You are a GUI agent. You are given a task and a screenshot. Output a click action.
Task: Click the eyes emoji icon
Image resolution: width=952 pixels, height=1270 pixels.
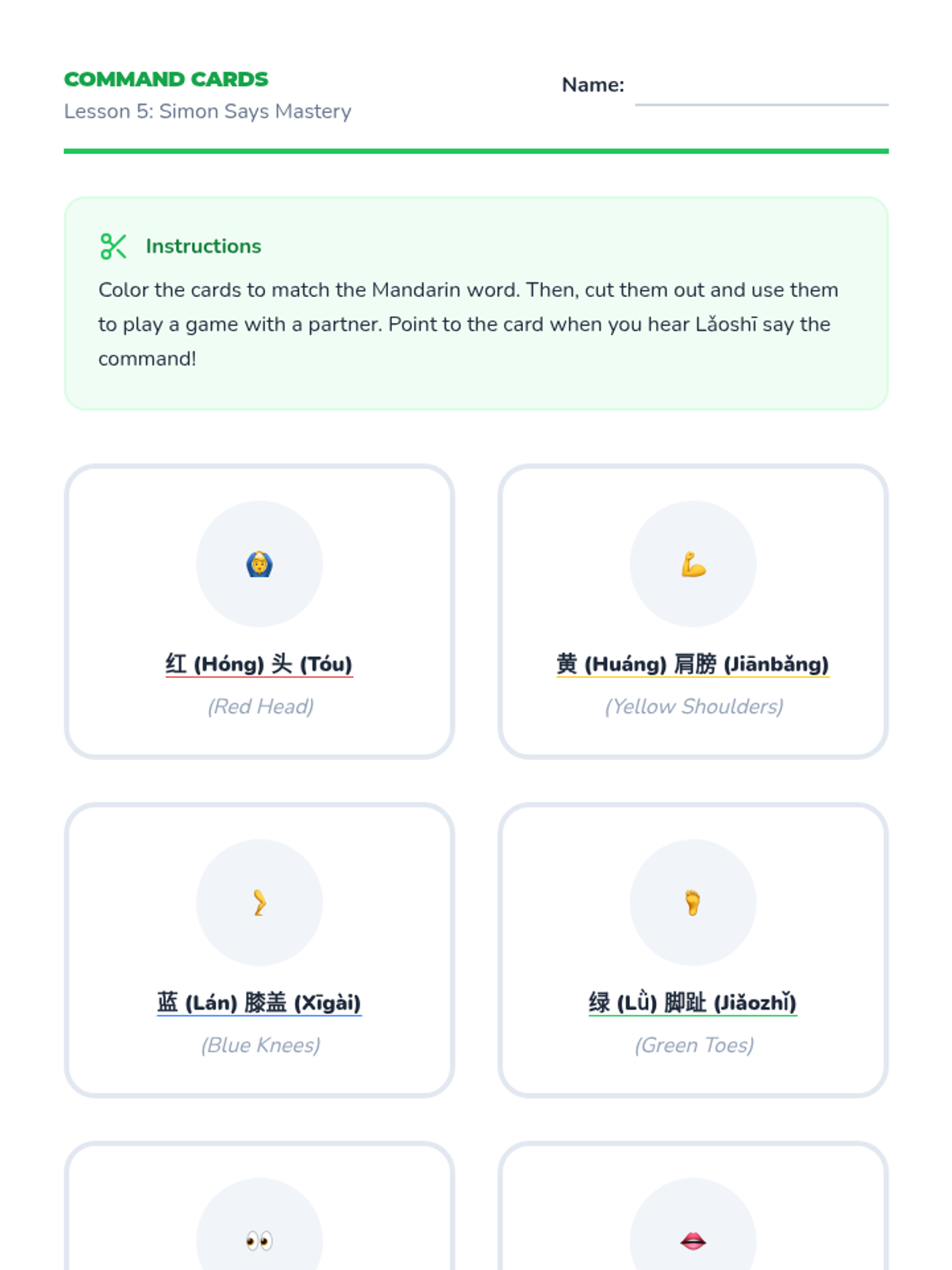259,1241
